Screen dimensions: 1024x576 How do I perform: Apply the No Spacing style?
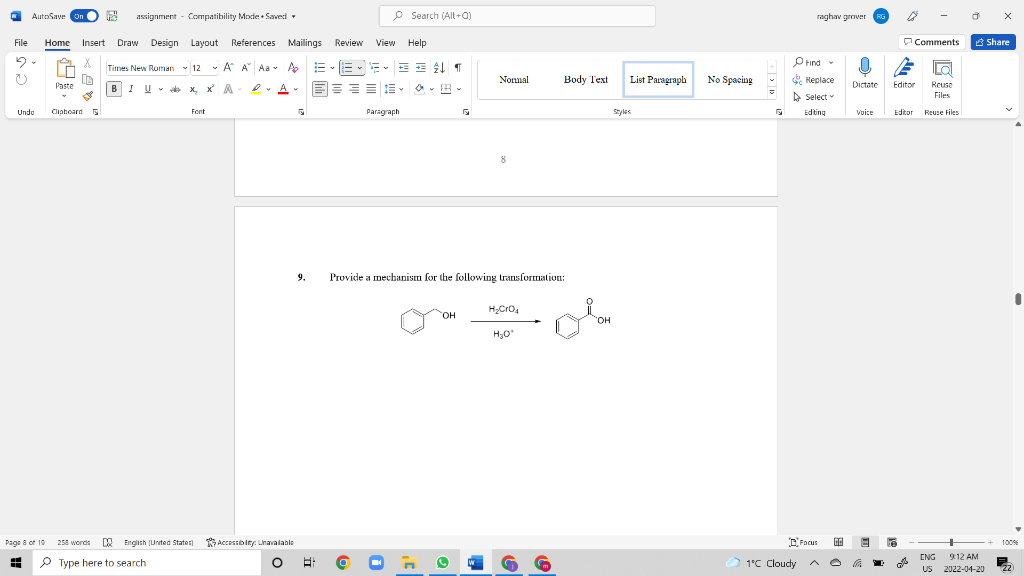[x=731, y=79]
